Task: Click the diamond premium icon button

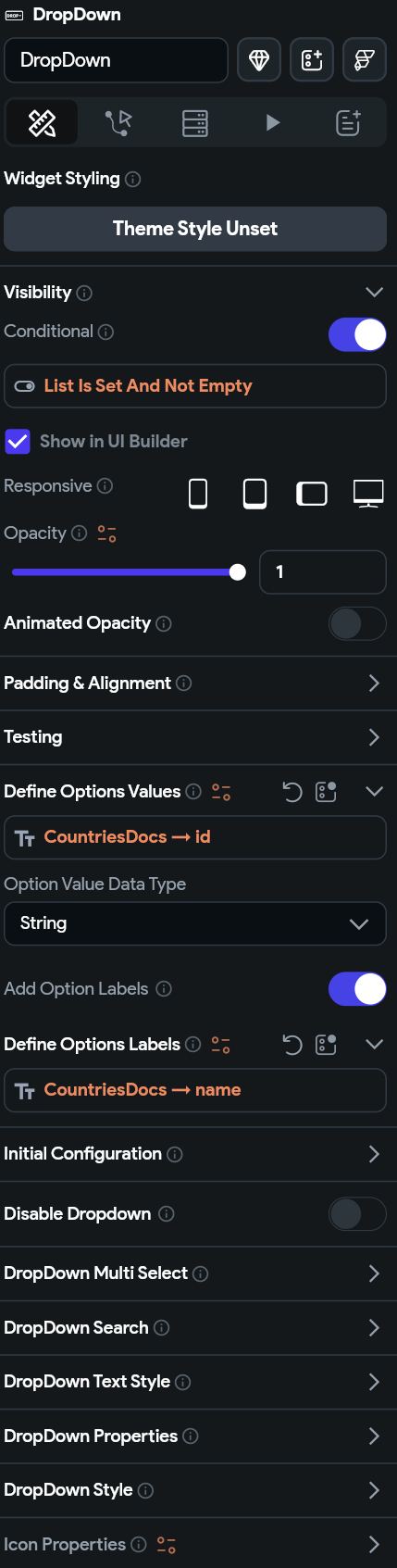Action: (x=259, y=60)
